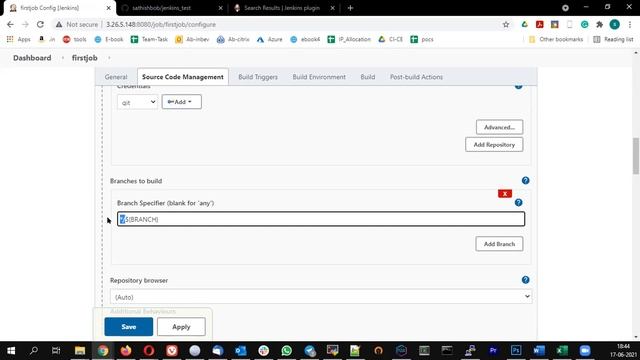This screenshot has height=360, width=640.
Task: Switch to the General tab
Action: point(116,77)
